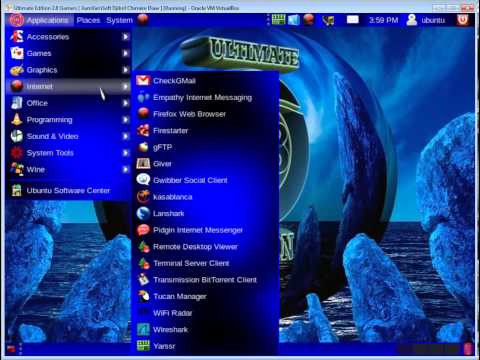The width and height of the screenshot is (480, 360).
Task: Expand the Sound & Video submenu arrow
Action: [125, 136]
